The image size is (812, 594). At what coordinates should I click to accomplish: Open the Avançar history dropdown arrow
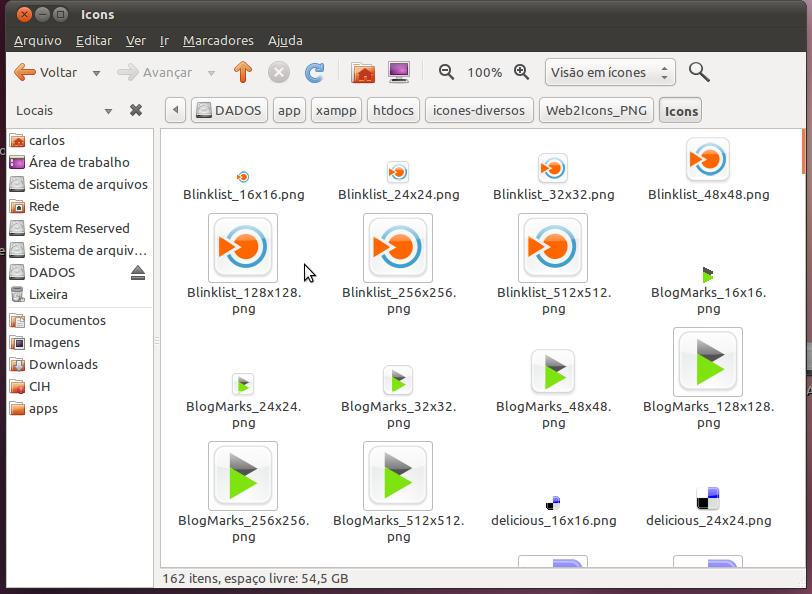[x=211, y=73]
